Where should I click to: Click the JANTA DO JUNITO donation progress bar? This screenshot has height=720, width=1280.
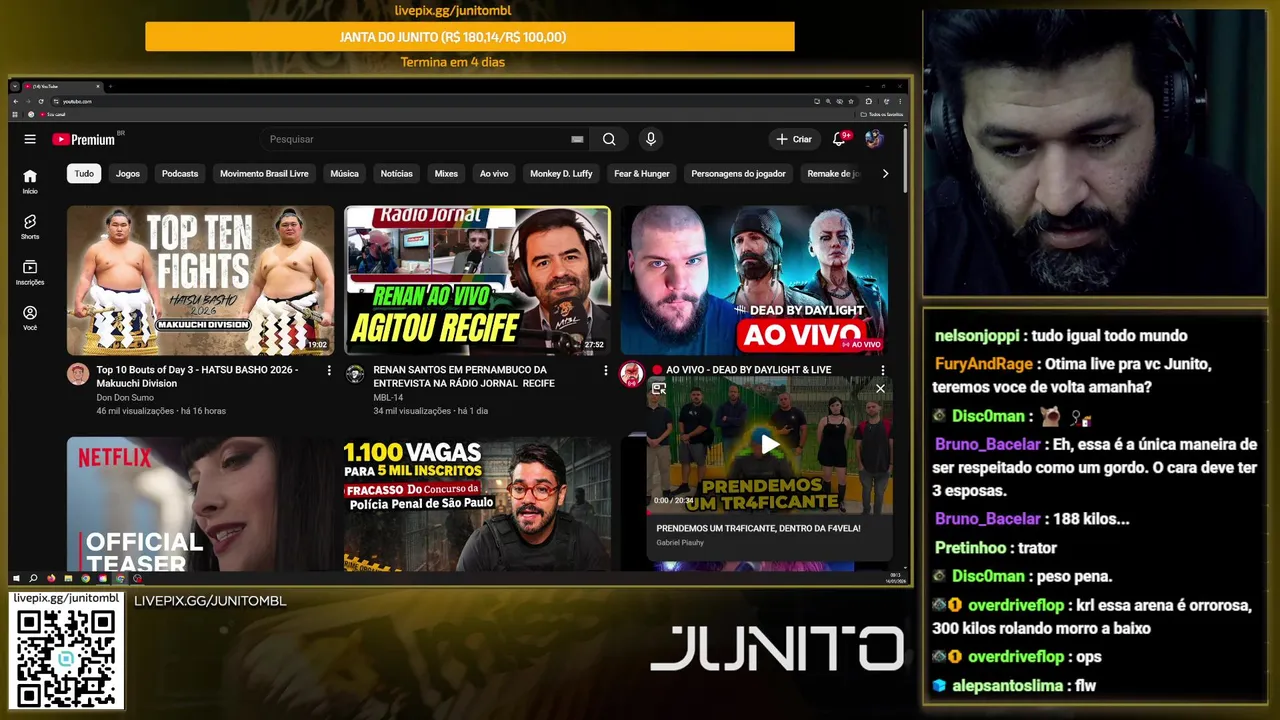[470, 37]
